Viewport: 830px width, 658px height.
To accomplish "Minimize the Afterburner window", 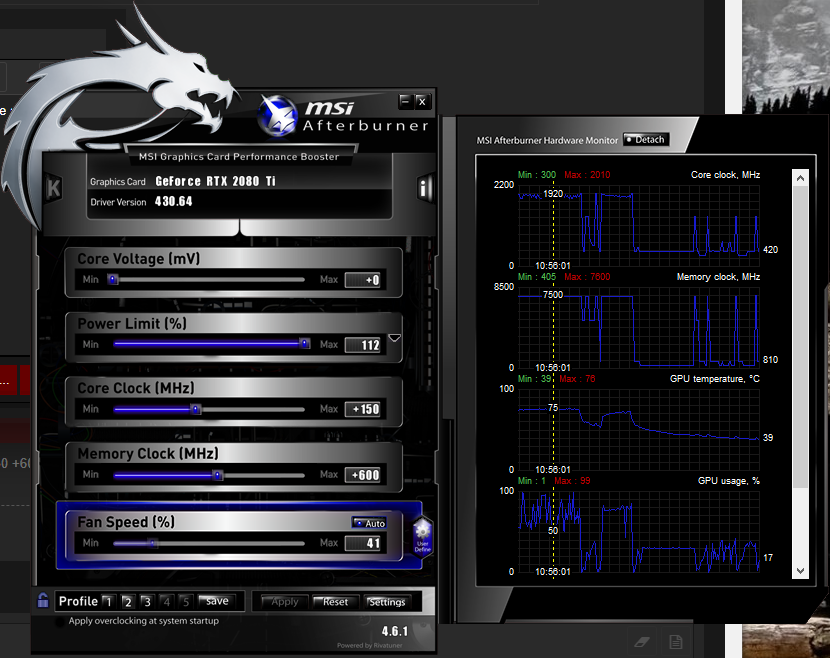I will pyautogui.click(x=405, y=101).
